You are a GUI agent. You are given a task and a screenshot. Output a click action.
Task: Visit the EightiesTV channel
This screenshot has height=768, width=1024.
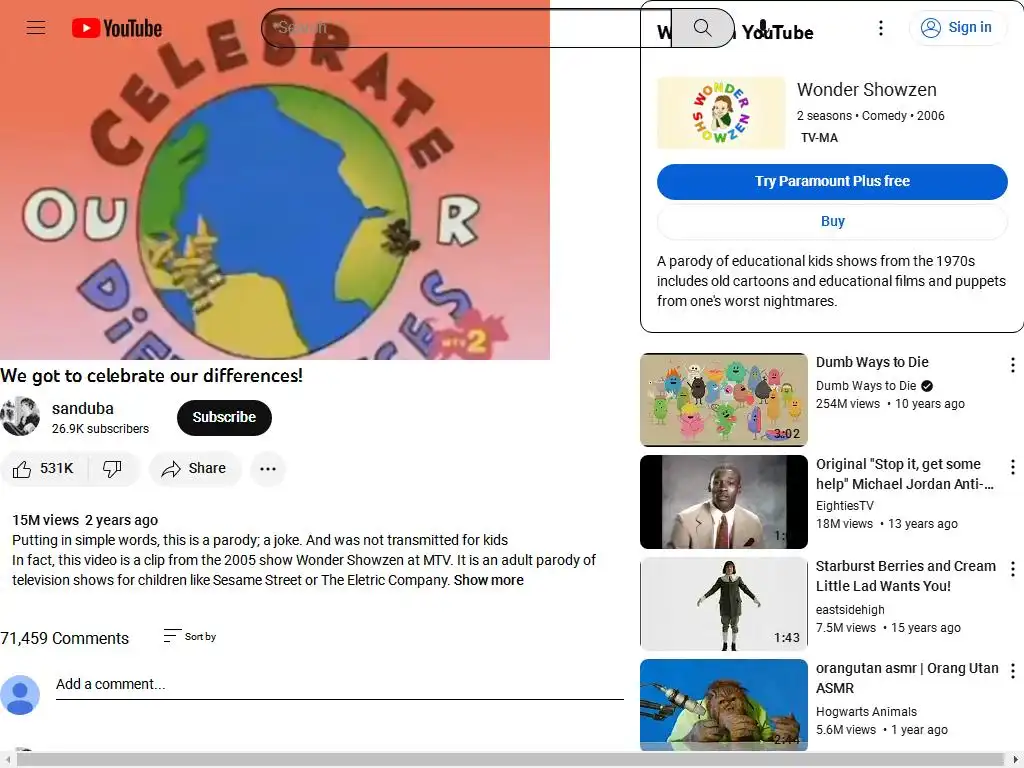[x=844, y=505]
